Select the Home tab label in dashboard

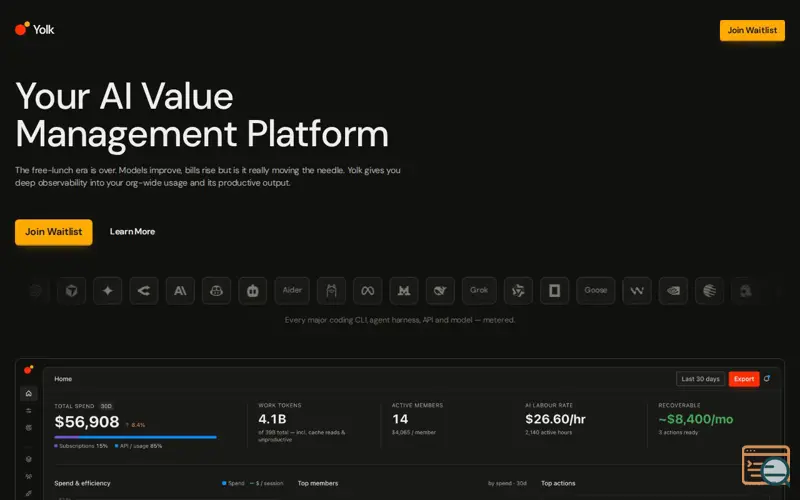pos(63,379)
